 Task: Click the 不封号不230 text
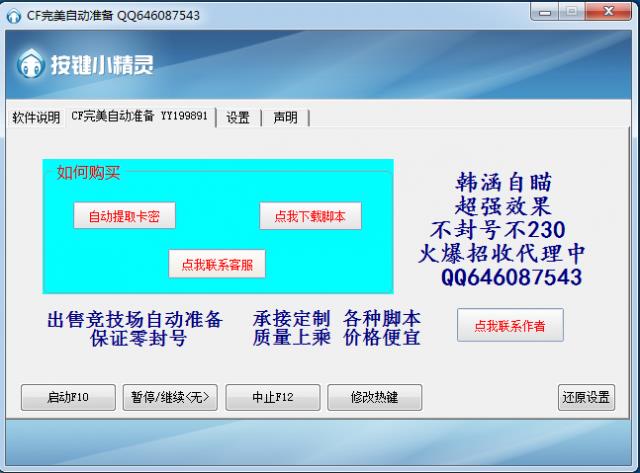pyautogui.click(x=498, y=230)
